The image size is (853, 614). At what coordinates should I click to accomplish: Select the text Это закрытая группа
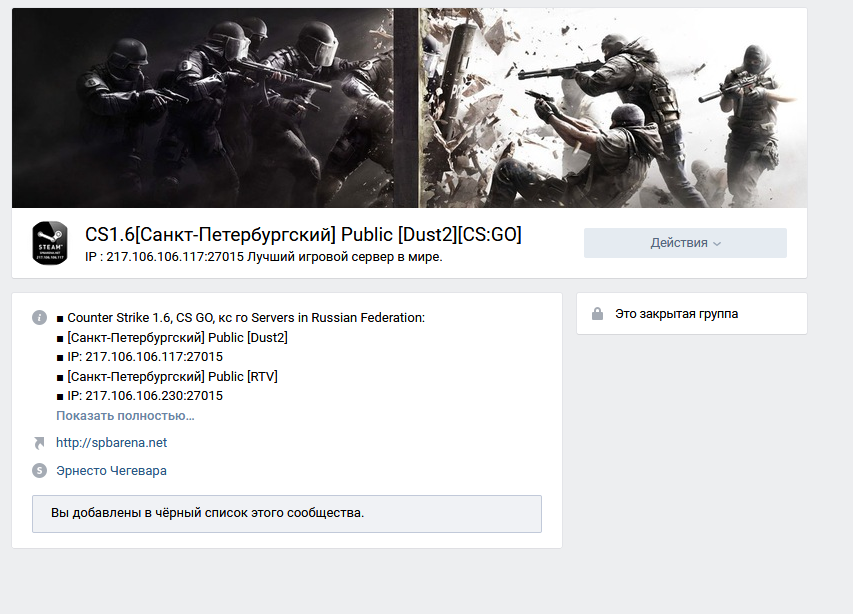point(676,314)
